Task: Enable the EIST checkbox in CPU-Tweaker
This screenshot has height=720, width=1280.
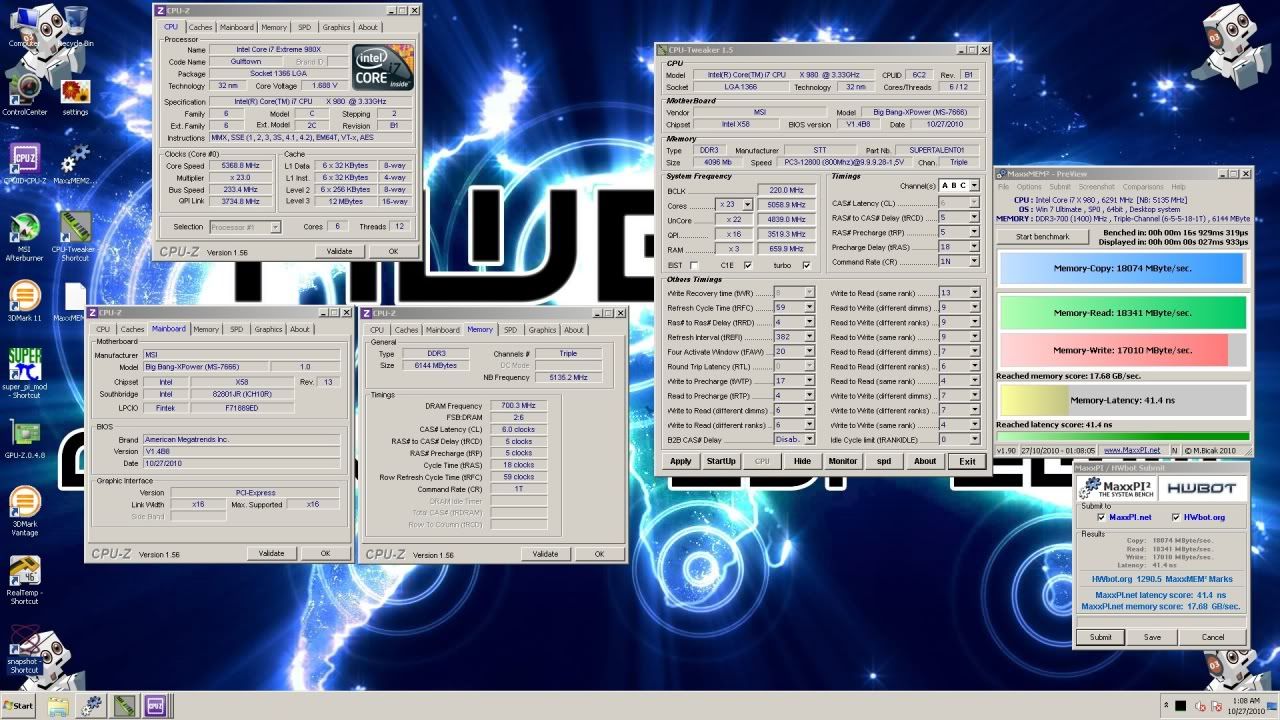Action: coord(695,265)
